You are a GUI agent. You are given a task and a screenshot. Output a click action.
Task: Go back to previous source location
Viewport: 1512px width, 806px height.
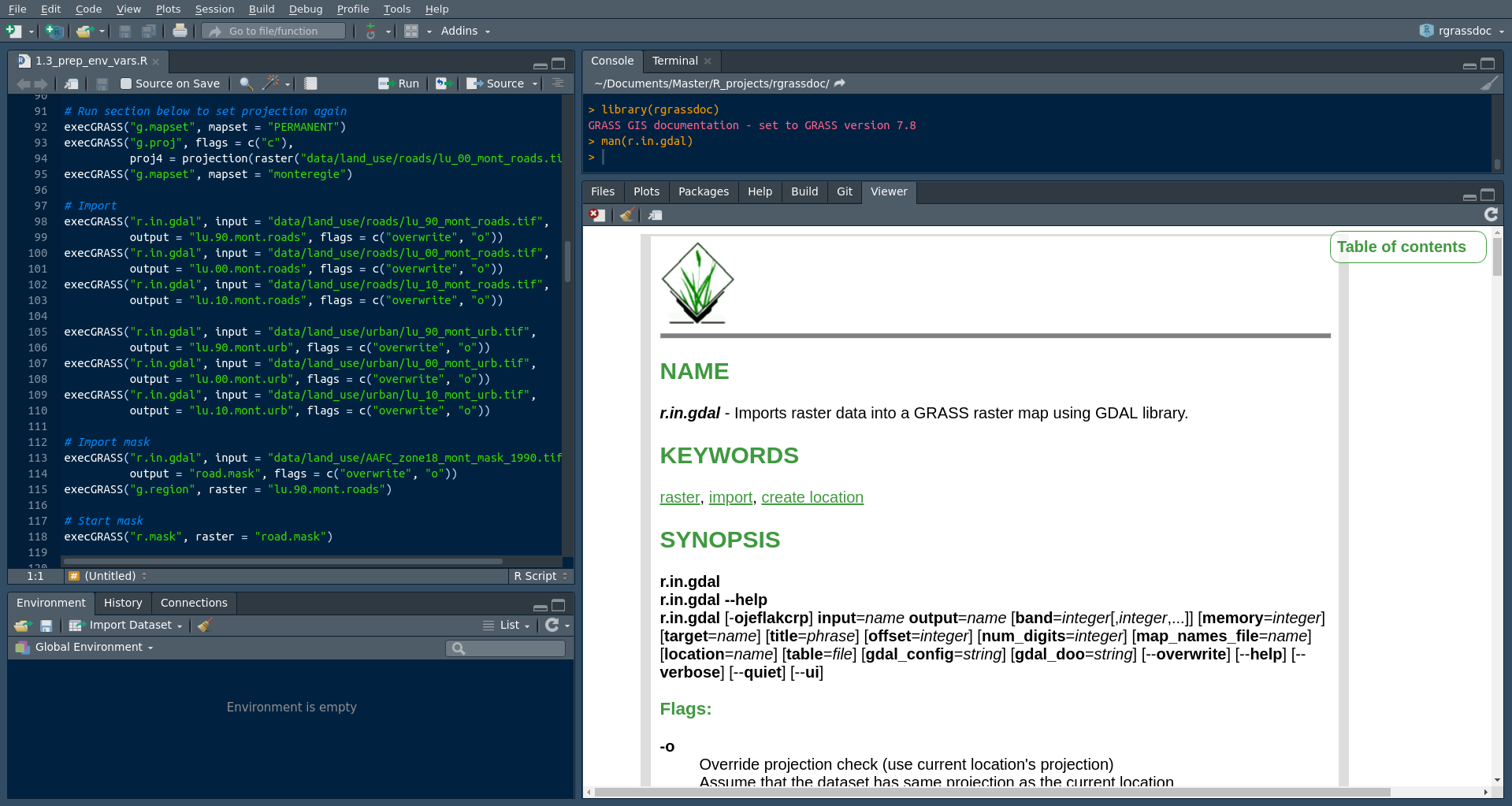click(x=24, y=84)
